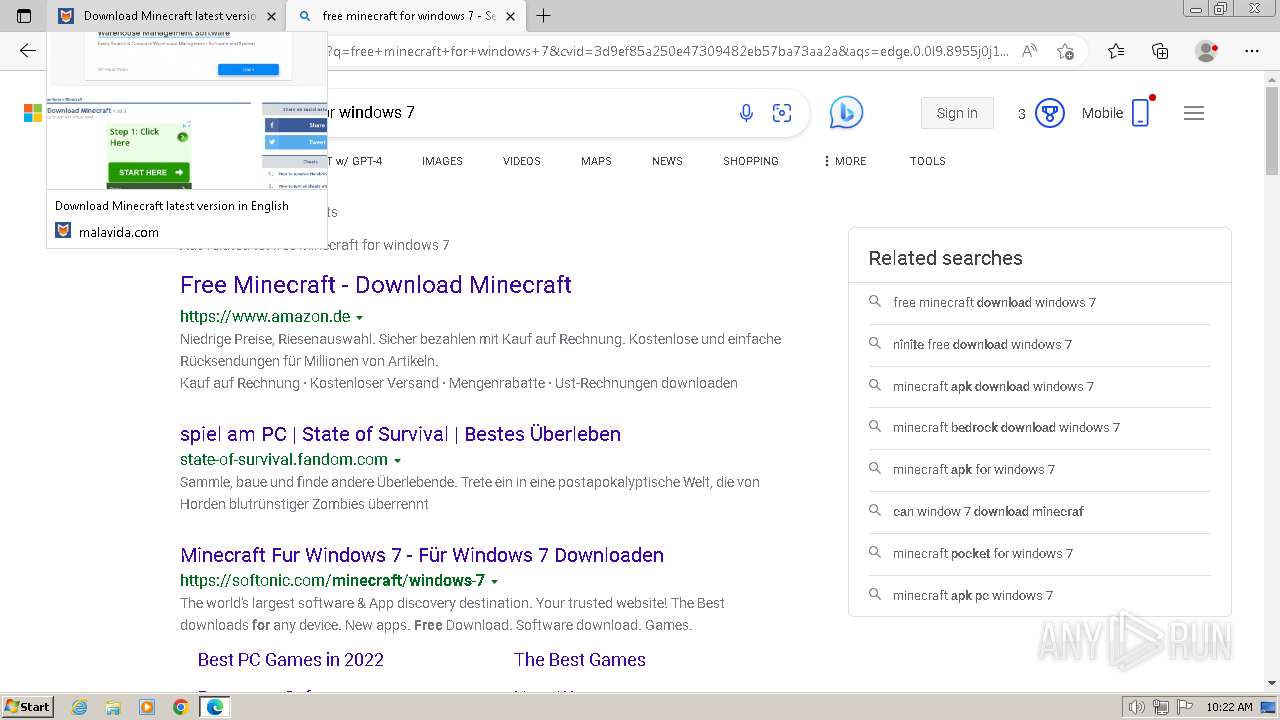Open the Windows Start menu
1280x720 pixels.
[x=28, y=706]
